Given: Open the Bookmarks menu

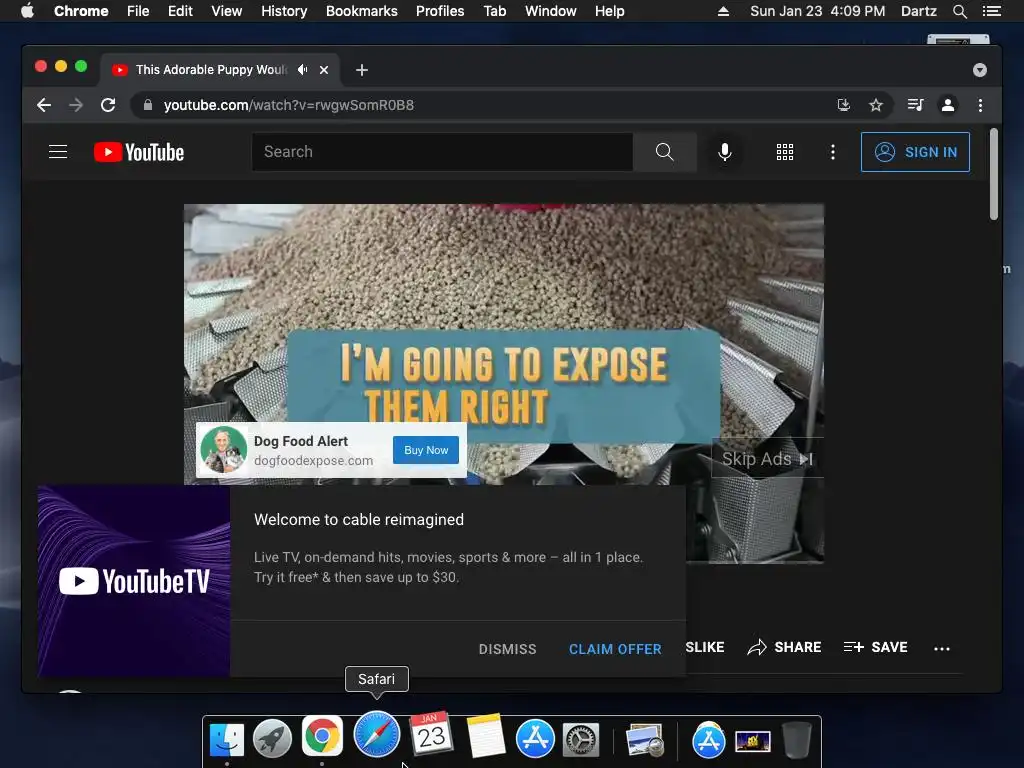Looking at the screenshot, I should click(362, 11).
